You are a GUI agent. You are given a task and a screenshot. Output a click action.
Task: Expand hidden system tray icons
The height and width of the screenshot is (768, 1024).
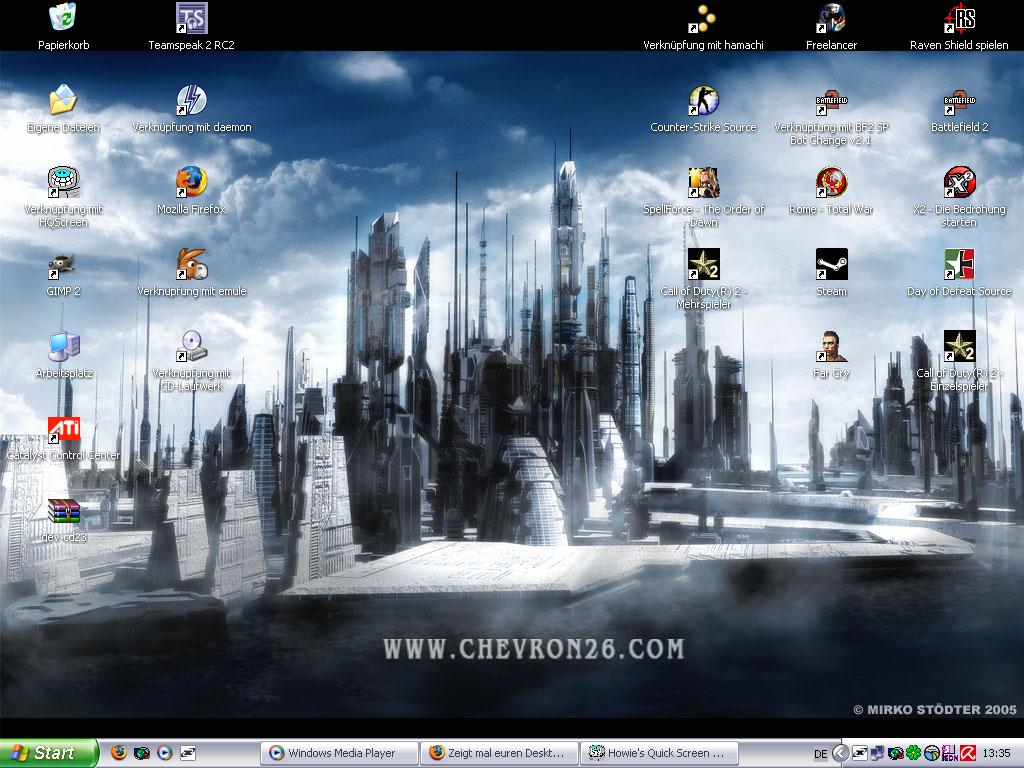(x=840, y=754)
